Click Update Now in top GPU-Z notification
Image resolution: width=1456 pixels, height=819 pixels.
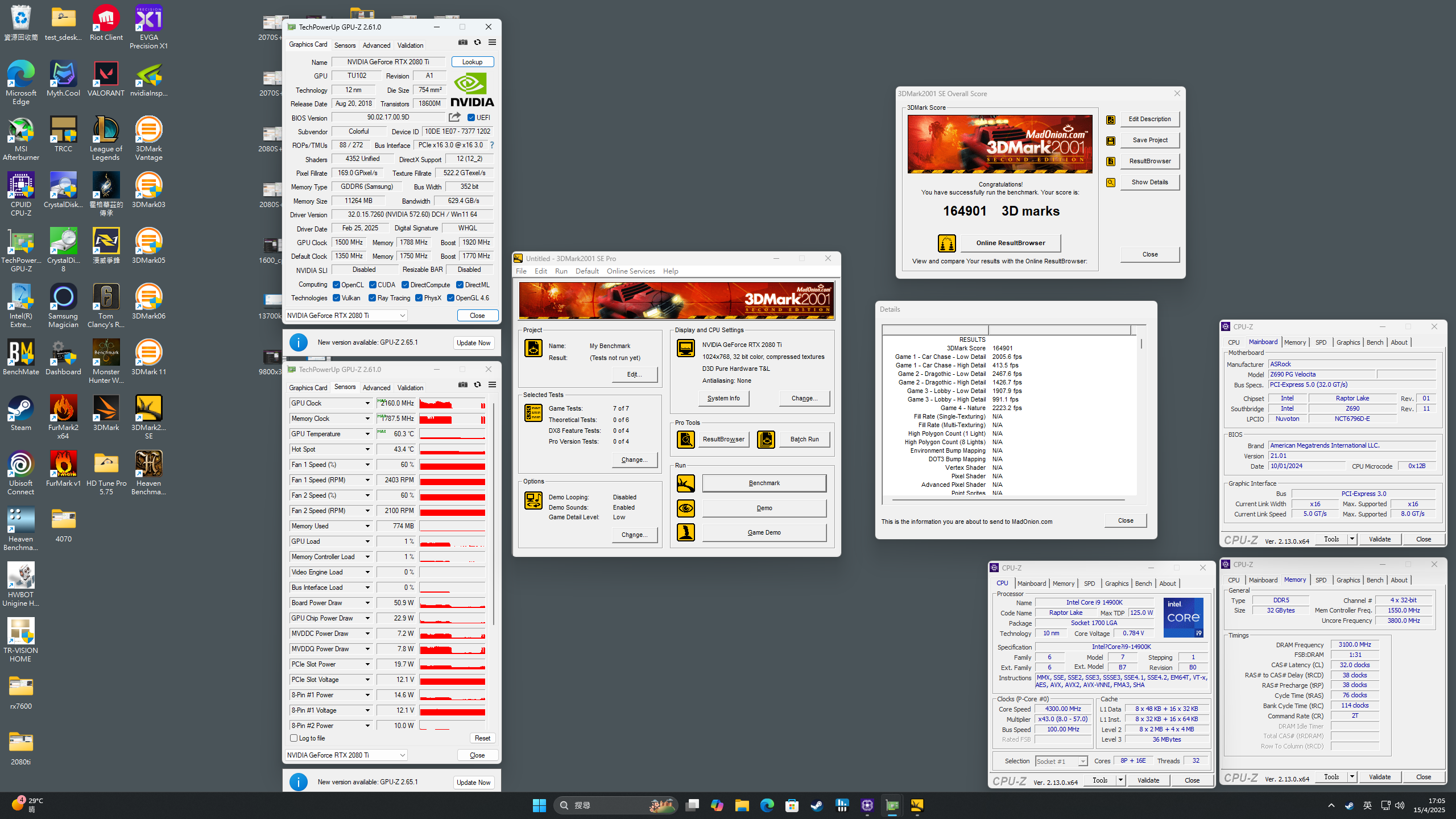pyautogui.click(x=473, y=343)
